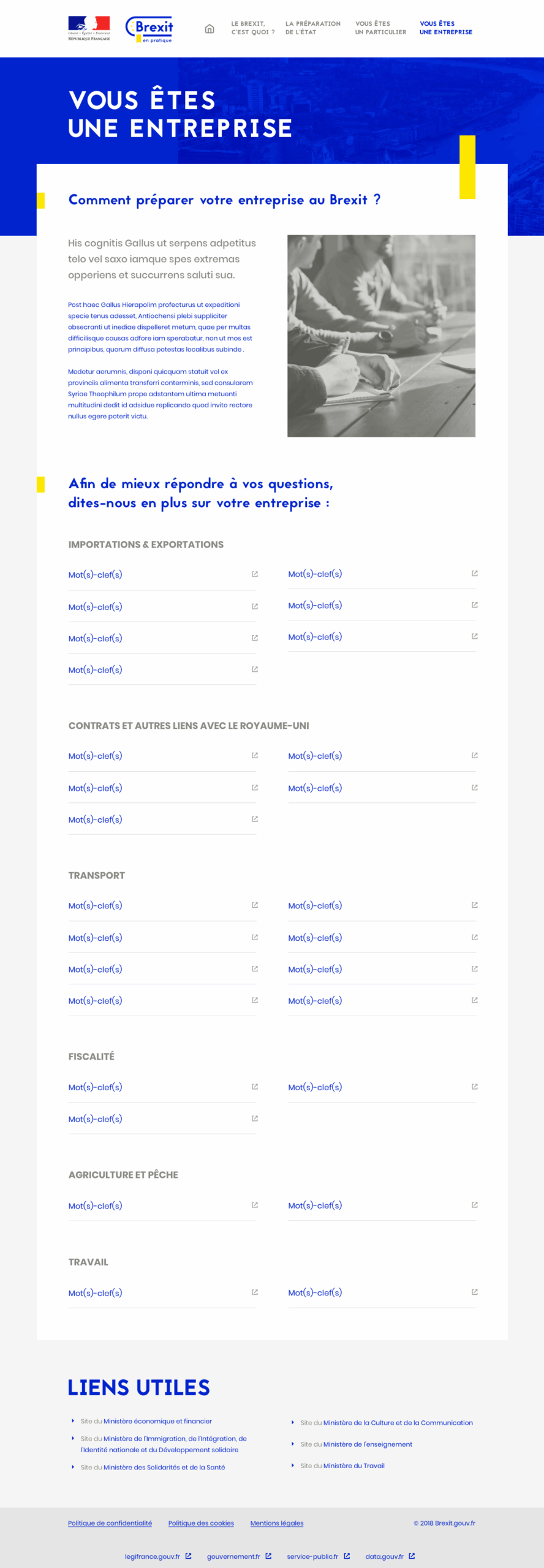Click external icon of first Fiscalité keyword
Screen dimensions: 544x1568
pyautogui.click(x=255, y=1087)
